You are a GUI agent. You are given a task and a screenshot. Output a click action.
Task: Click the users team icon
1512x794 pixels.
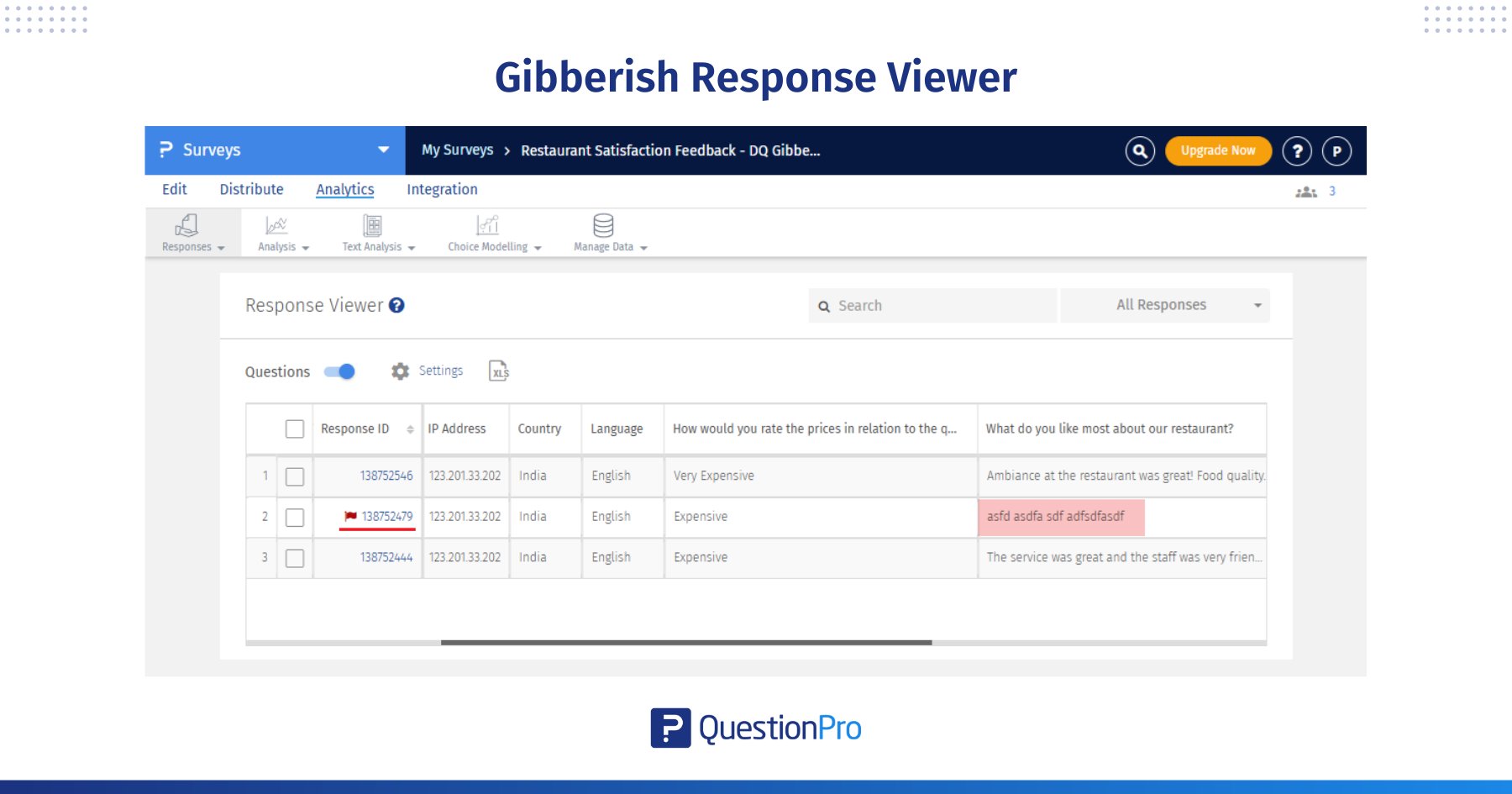1306,192
